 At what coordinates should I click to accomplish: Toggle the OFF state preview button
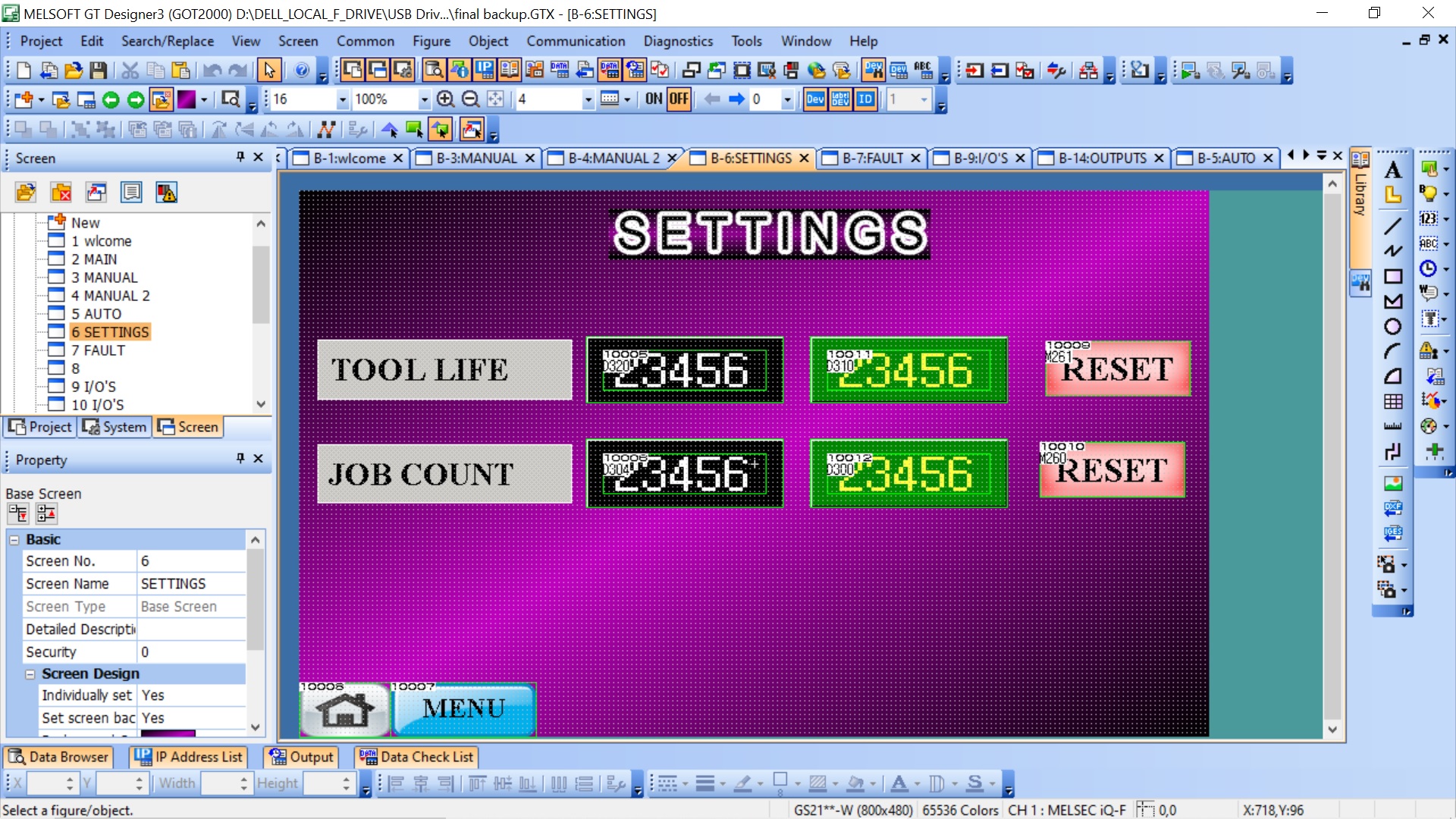coord(679,99)
